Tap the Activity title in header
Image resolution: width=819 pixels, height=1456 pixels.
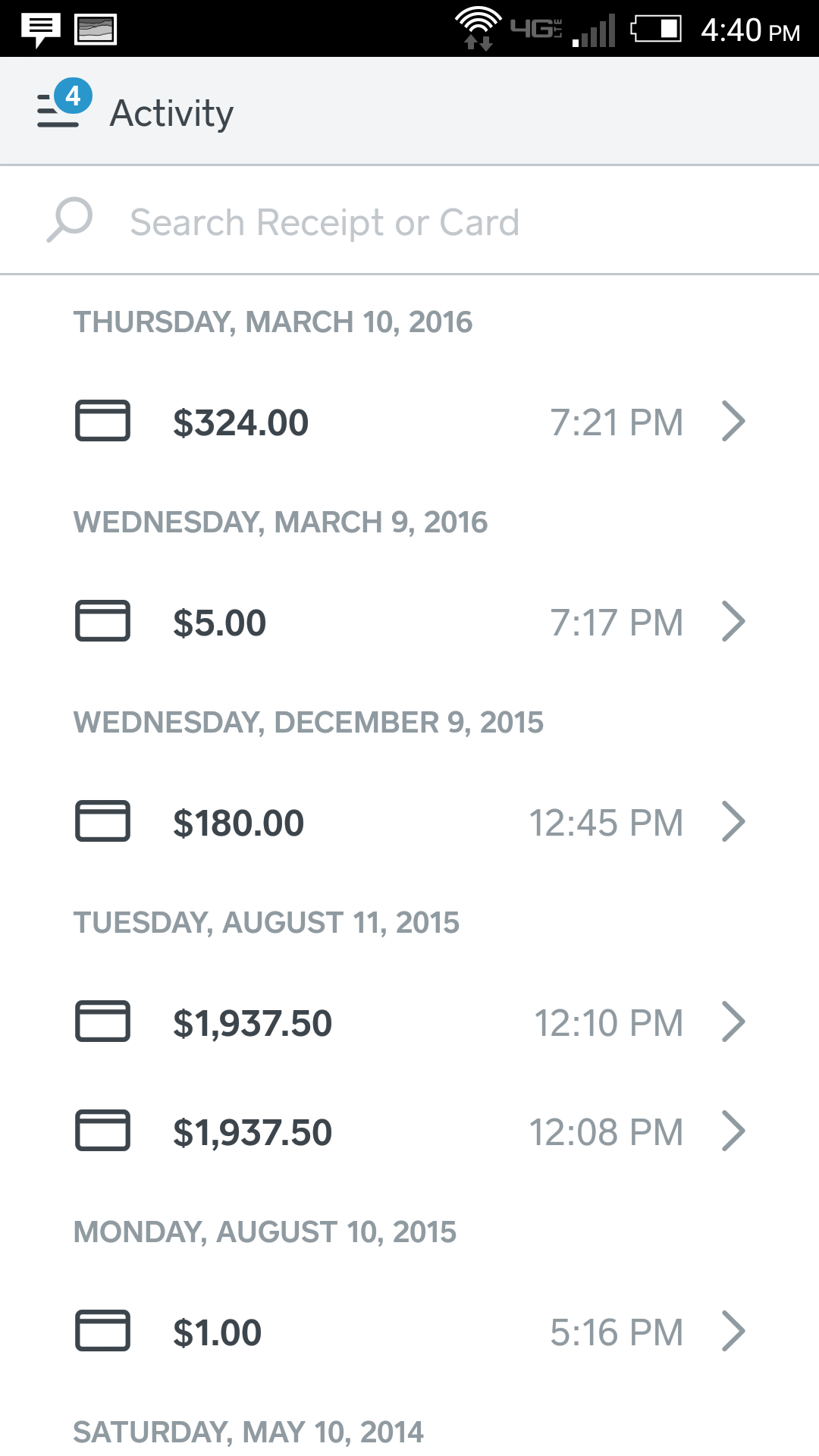171,113
